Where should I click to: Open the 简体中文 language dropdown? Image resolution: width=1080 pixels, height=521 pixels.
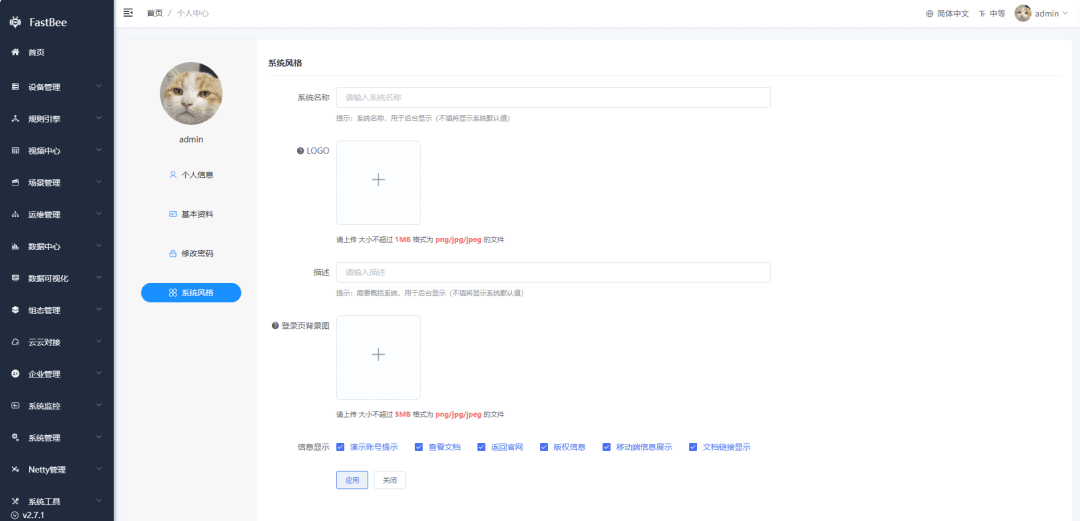pos(947,13)
